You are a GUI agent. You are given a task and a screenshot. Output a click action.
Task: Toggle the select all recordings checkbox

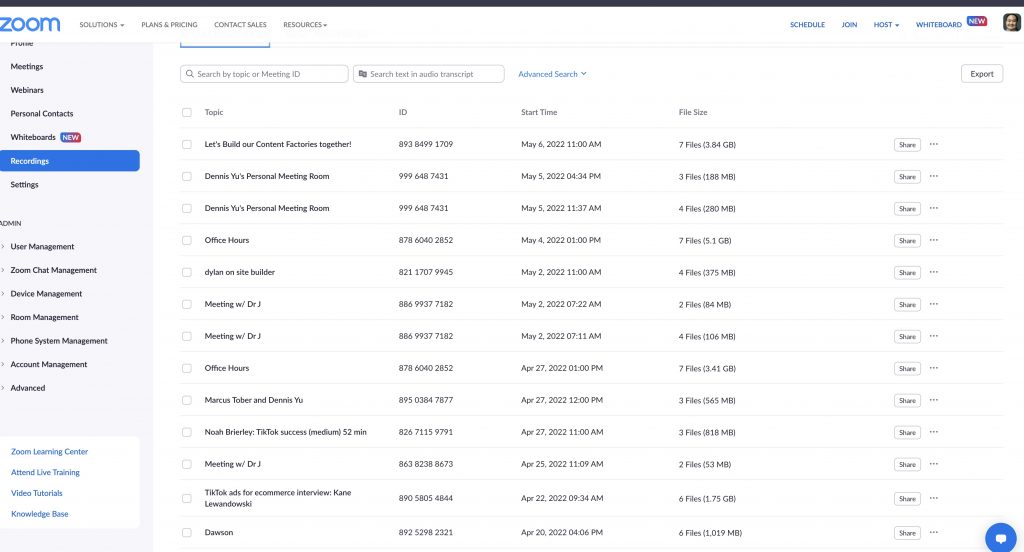187,112
